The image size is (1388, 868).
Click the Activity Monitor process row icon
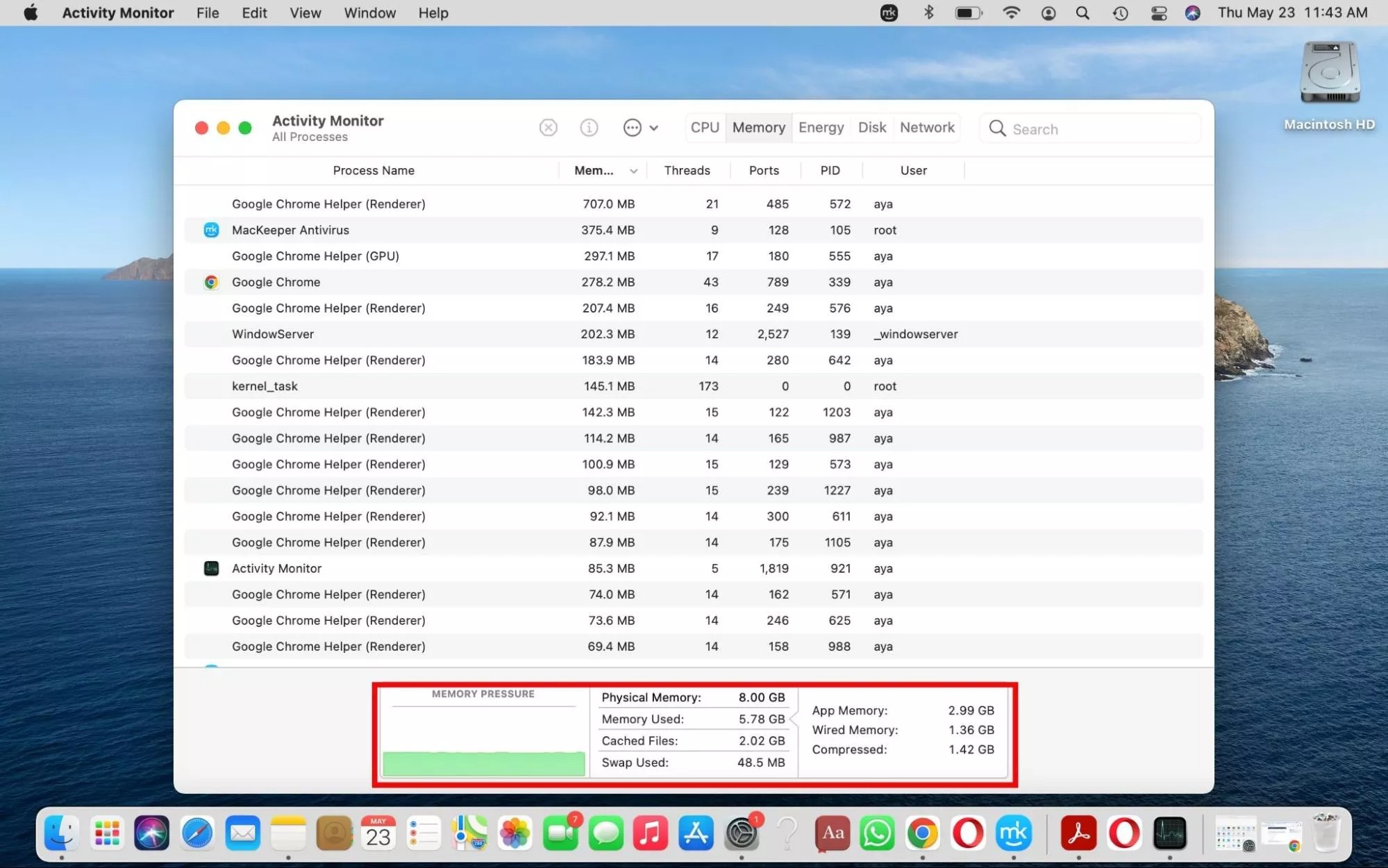point(211,568)
